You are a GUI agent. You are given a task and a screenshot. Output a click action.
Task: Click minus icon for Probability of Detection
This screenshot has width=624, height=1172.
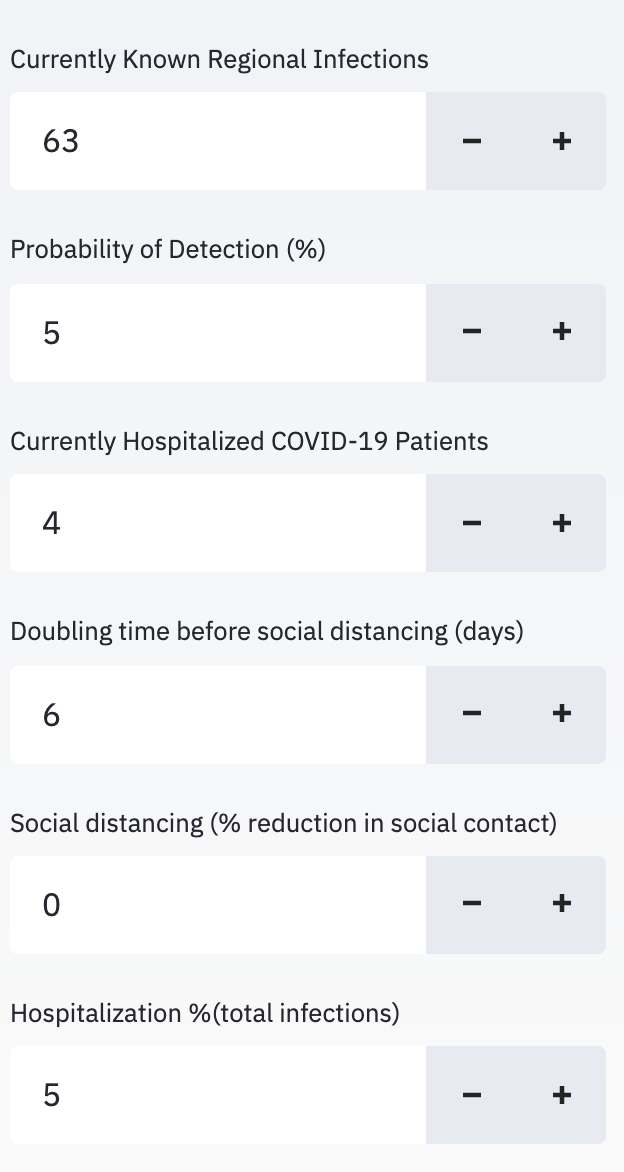click(x=472, y=332)
